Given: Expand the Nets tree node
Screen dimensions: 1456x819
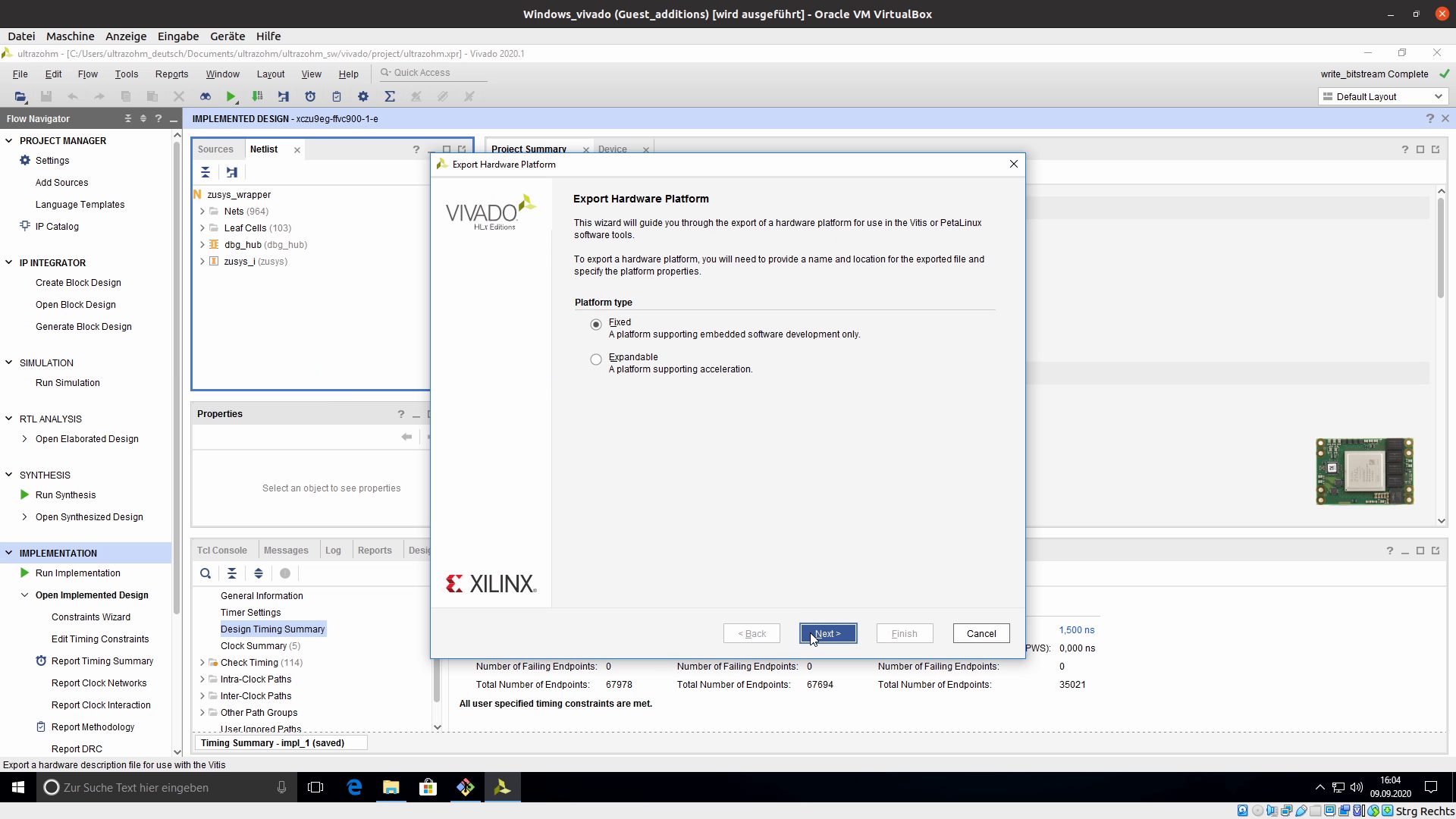Looking at the screenshot, I should pyautogui.click(x=202, y=212).
